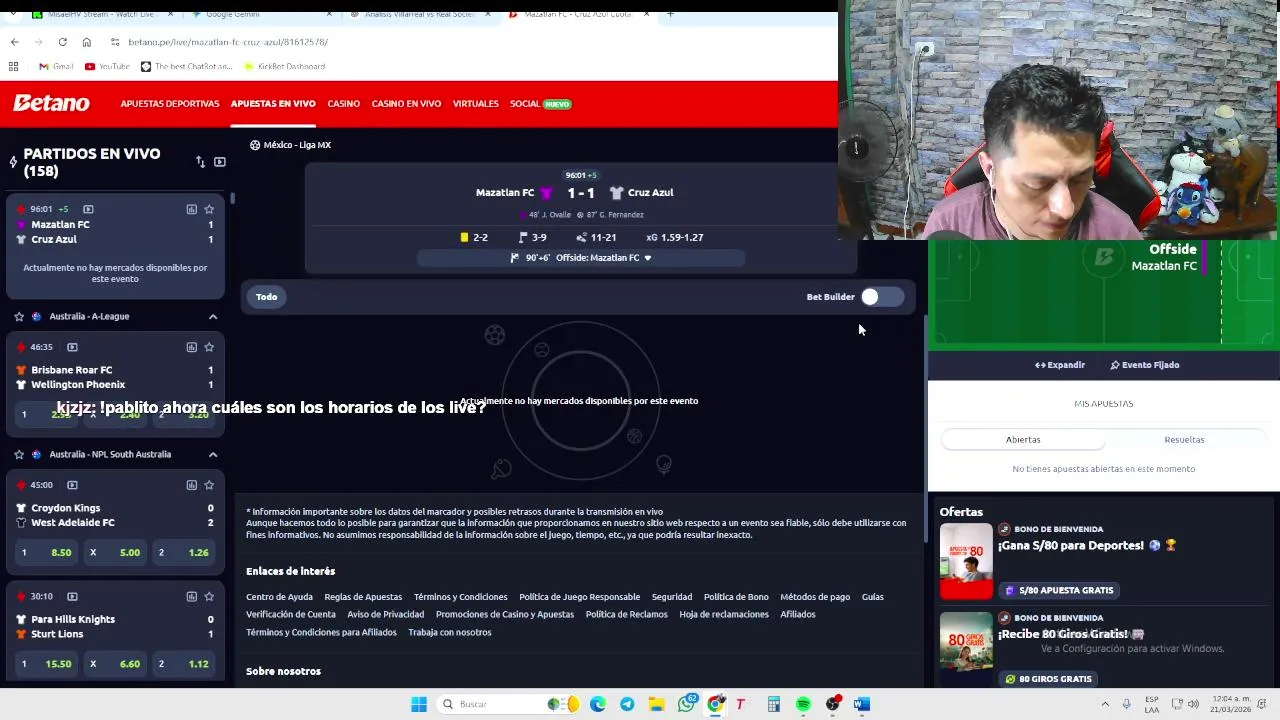1280x720 pixels.
Task: Bet Croydon Kings win at 8.50
Action: coord(47,552)
